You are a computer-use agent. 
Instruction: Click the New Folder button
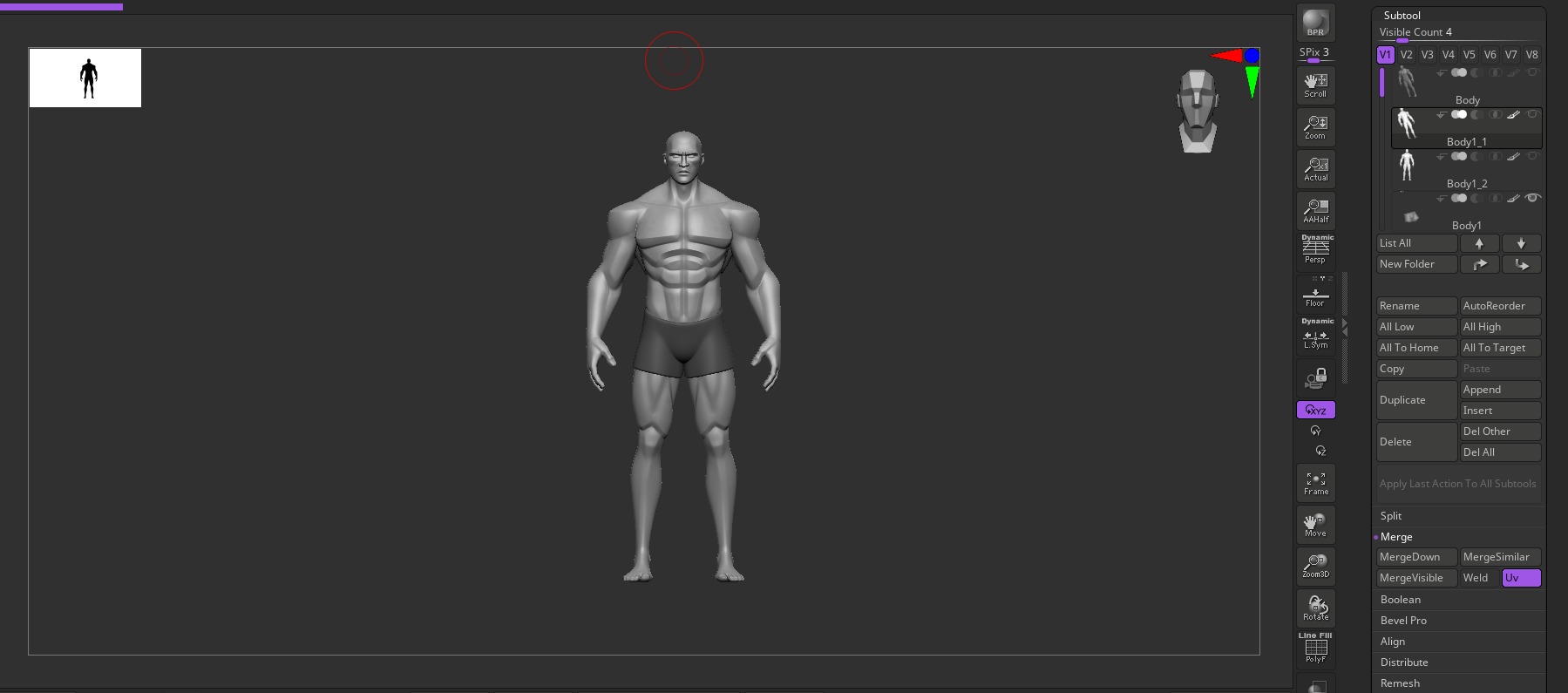coord(1416,264)
